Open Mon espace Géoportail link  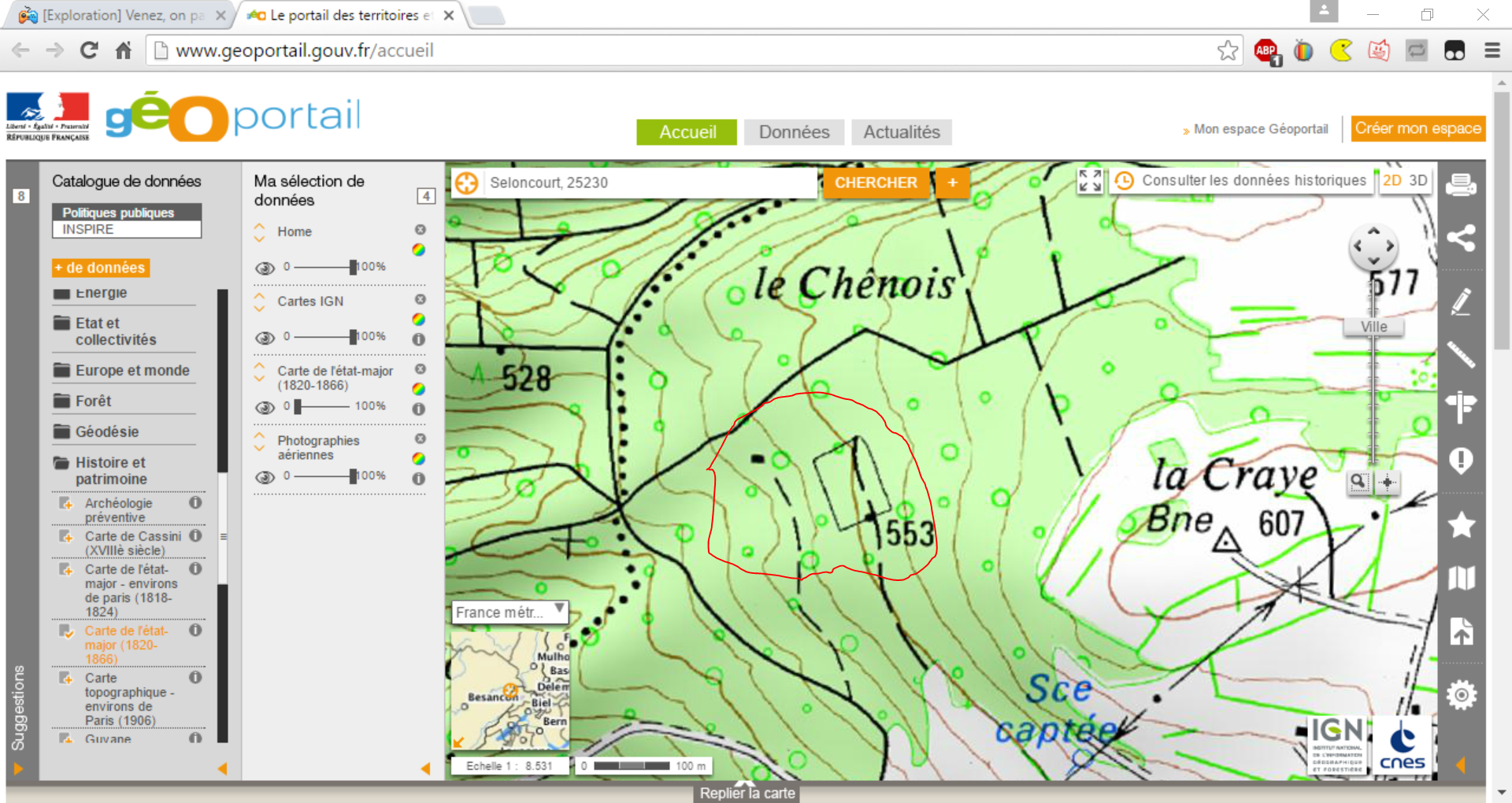tap(1260, 129)
